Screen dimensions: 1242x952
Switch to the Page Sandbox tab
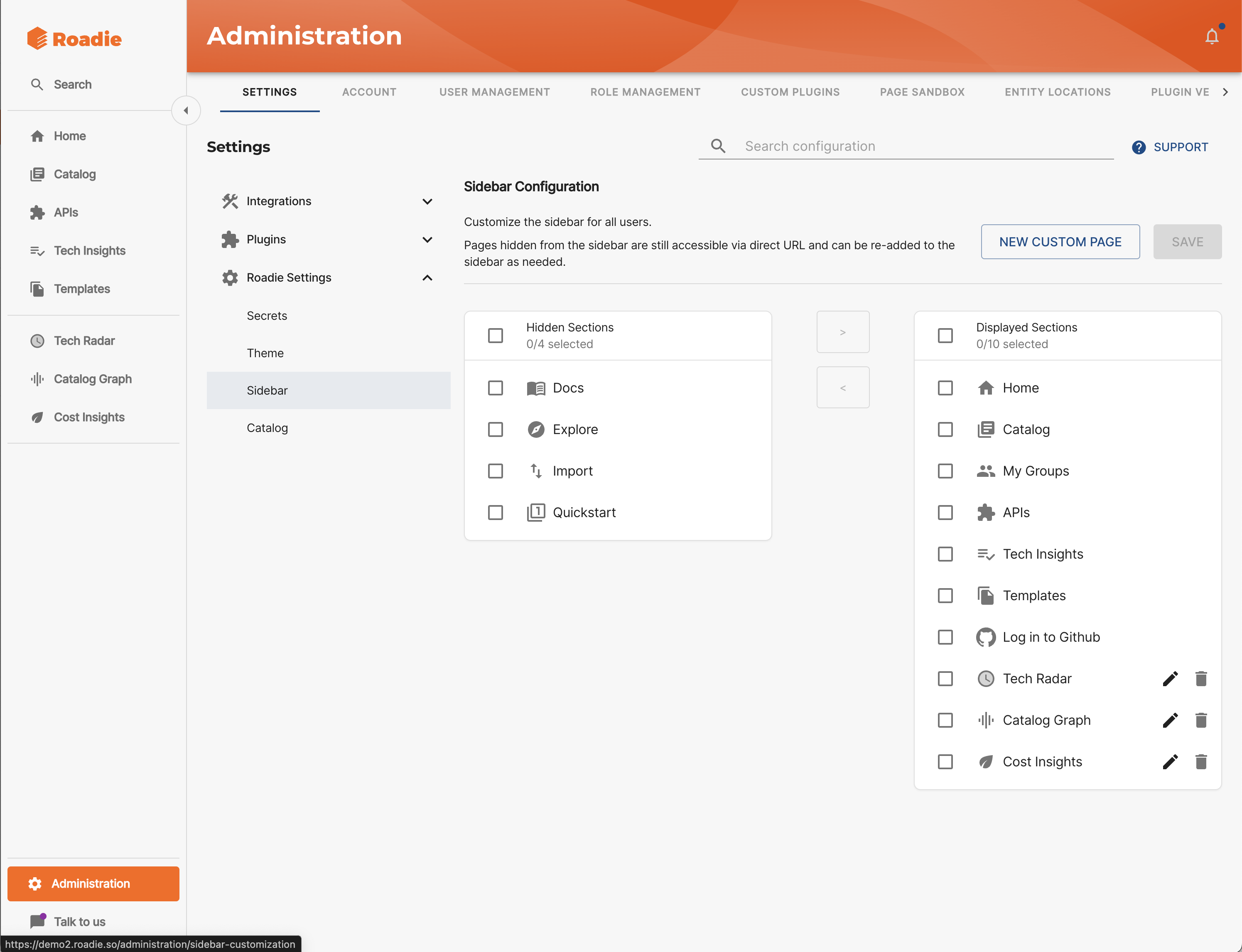pos(922,92)
